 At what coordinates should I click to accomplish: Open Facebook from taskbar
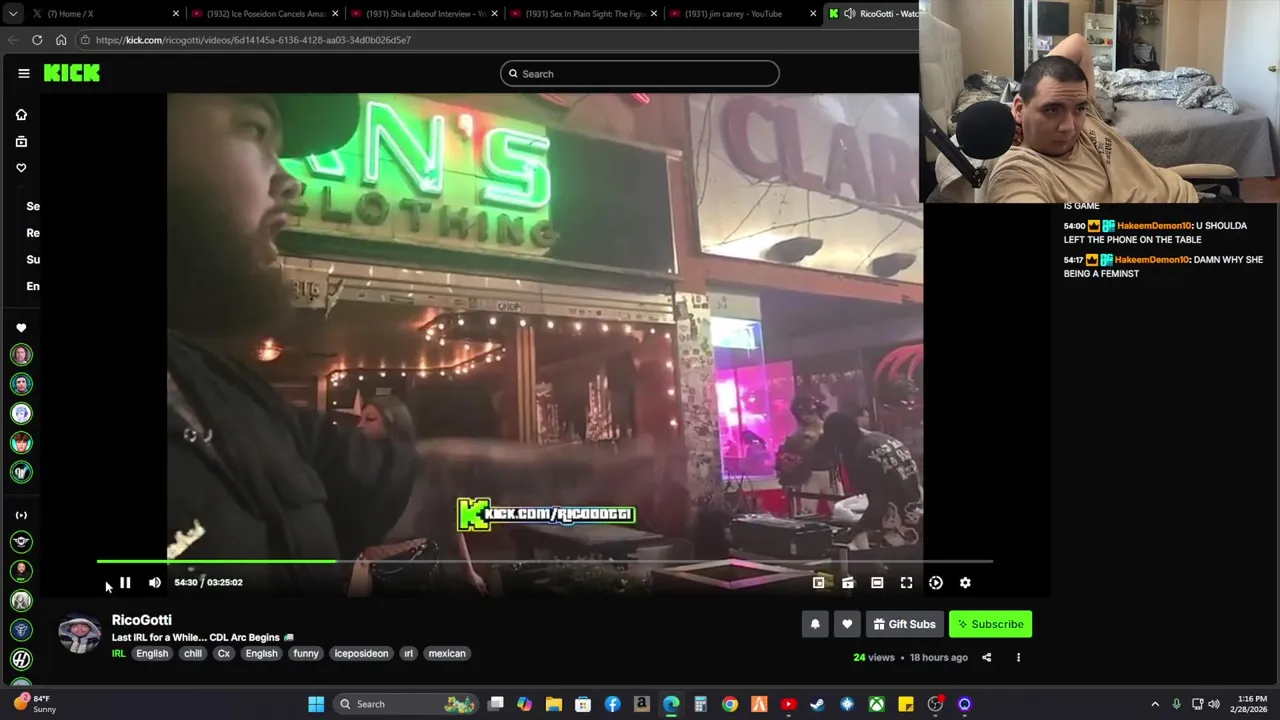point(612,704)
